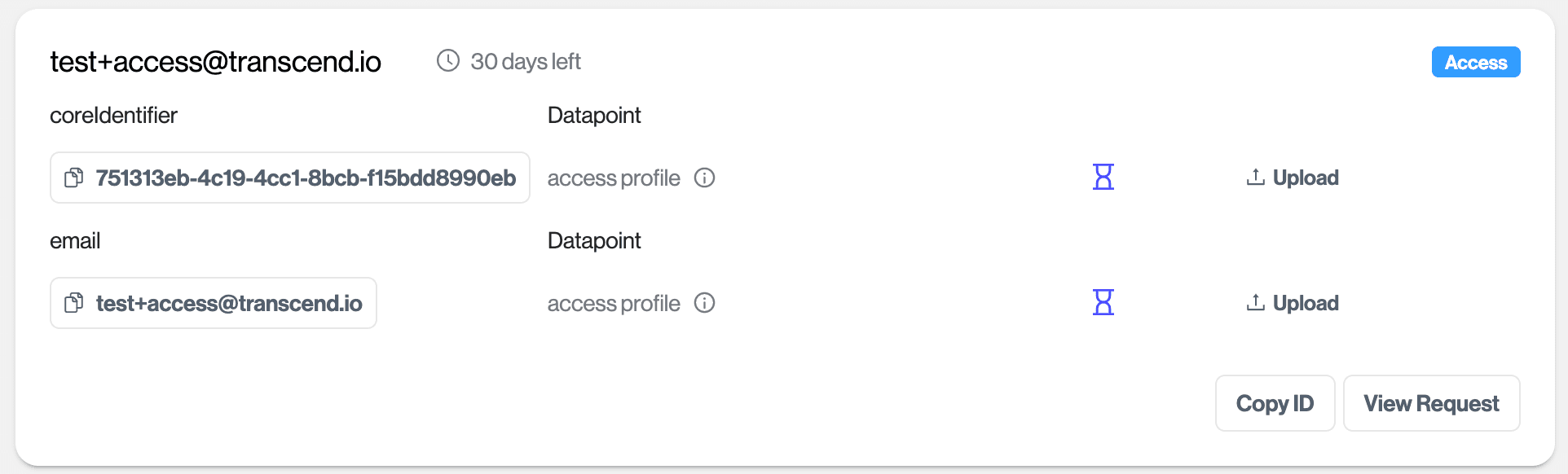Image resolution: width=1568 pixels, height=474 pixels.
Task: Select the coreIdentifier UUID value field
Action: [306, 178]
